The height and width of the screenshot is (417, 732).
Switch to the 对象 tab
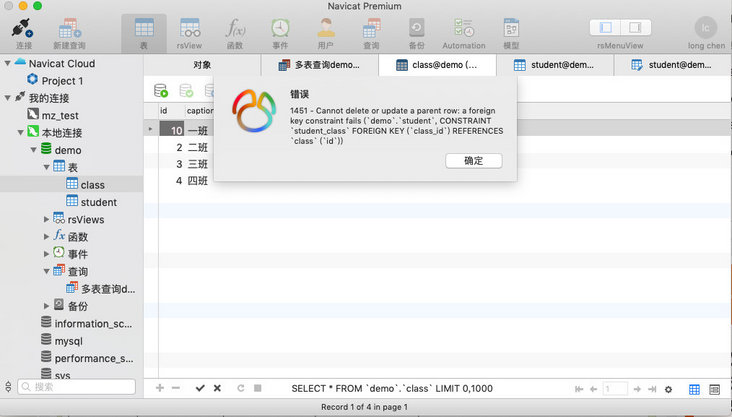click(202, 65)
